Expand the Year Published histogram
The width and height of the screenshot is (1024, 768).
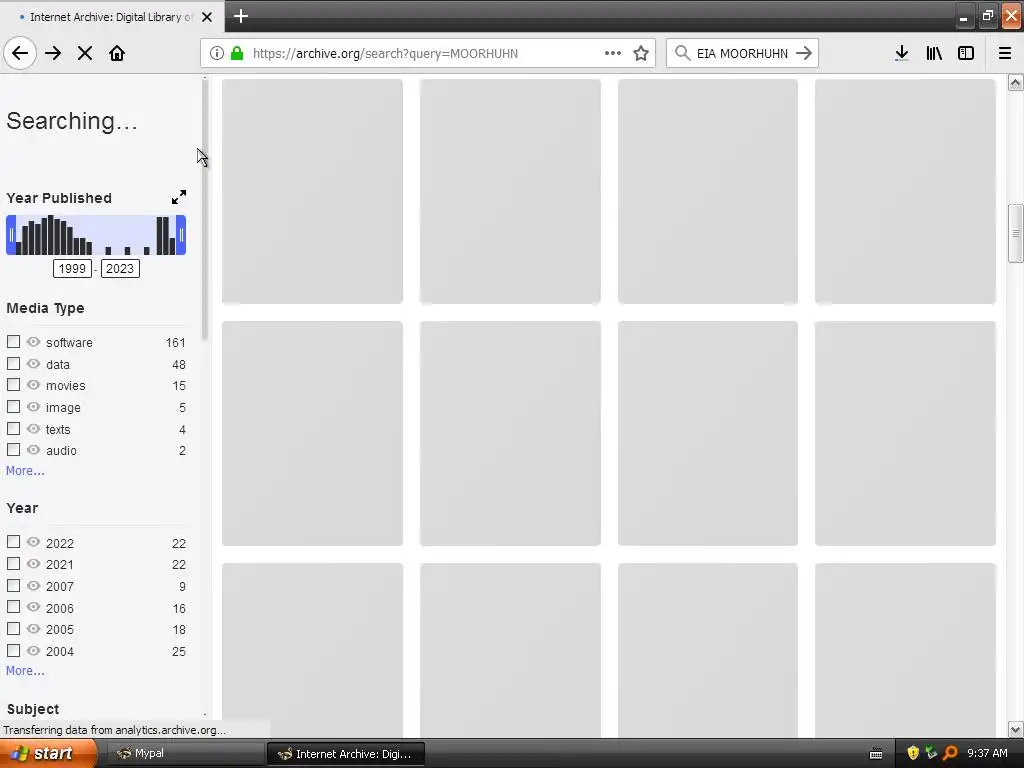point(179,197)
